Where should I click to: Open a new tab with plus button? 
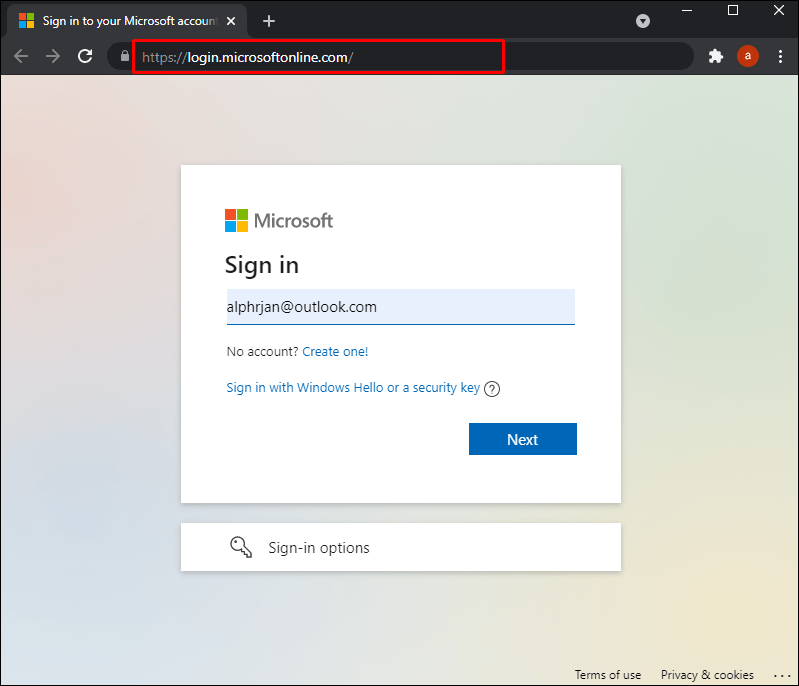coord(269,21)
